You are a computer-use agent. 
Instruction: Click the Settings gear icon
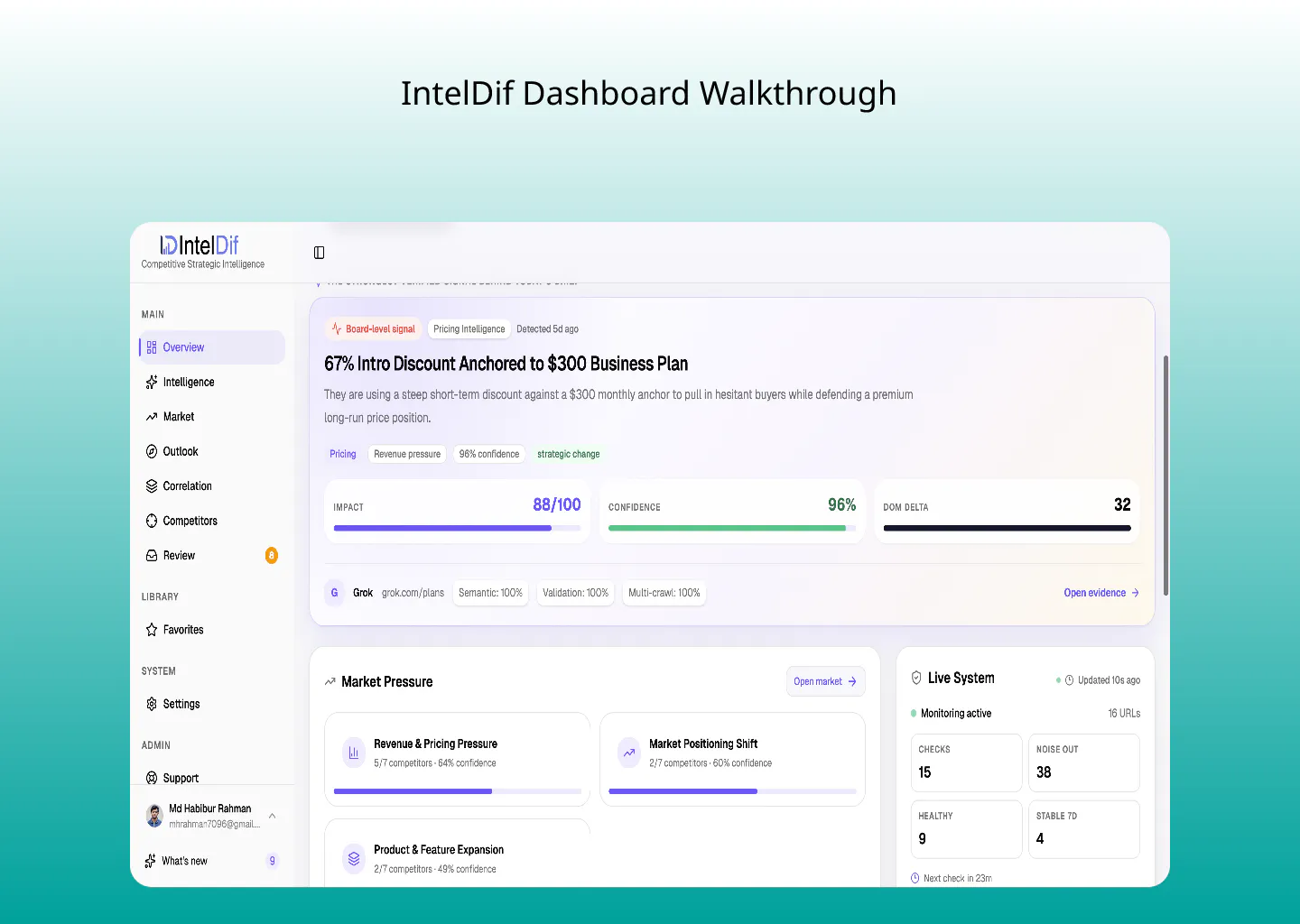[152, 704]
